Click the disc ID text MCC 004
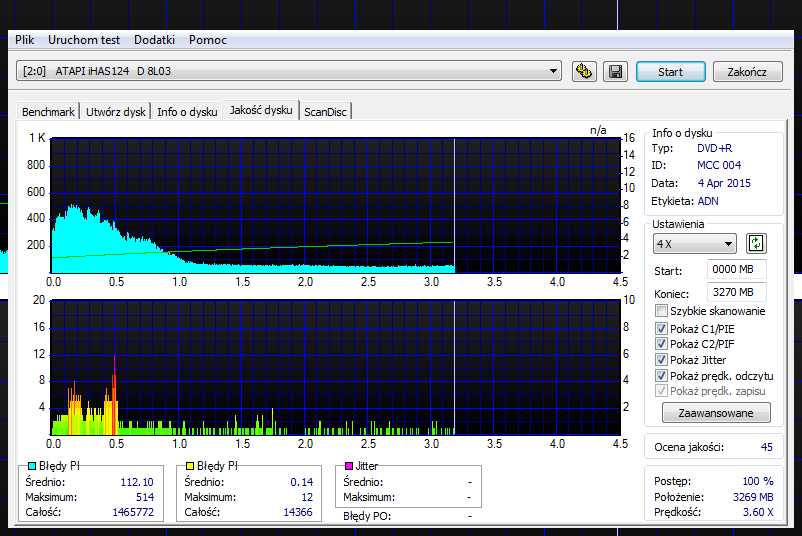Image resolution: width=802 pixels, height=536 pixels. click(x=719, y=165)
